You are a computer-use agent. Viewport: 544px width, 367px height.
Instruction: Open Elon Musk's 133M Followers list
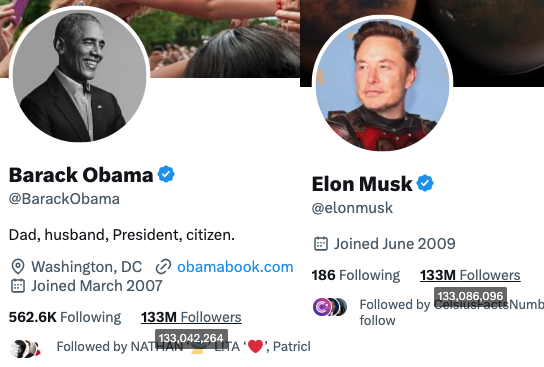pyautogui.click(x=470, y=275)
